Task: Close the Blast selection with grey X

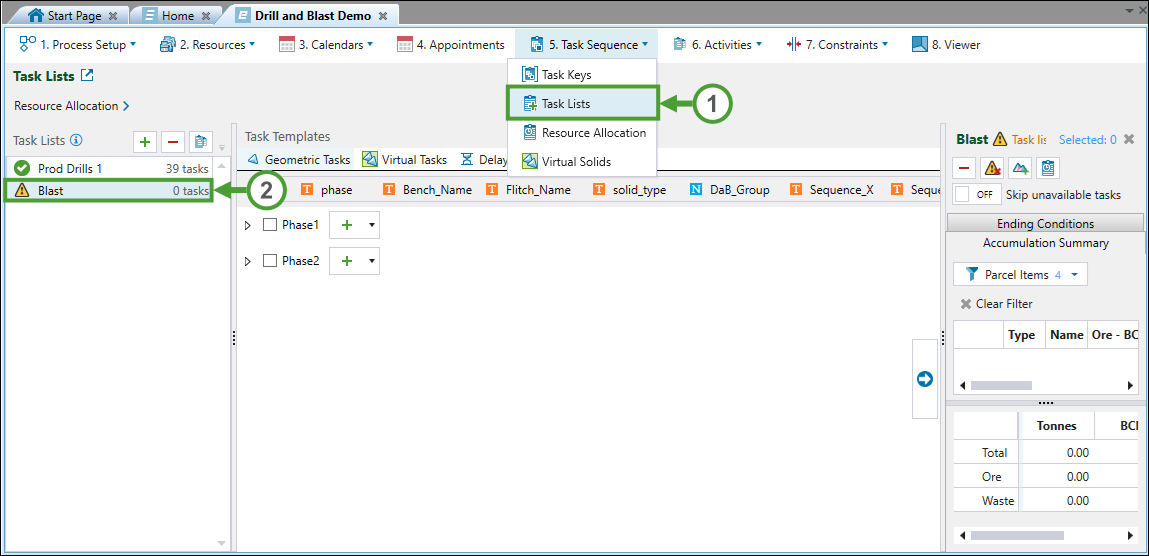Action: [x=1129, y=139]
